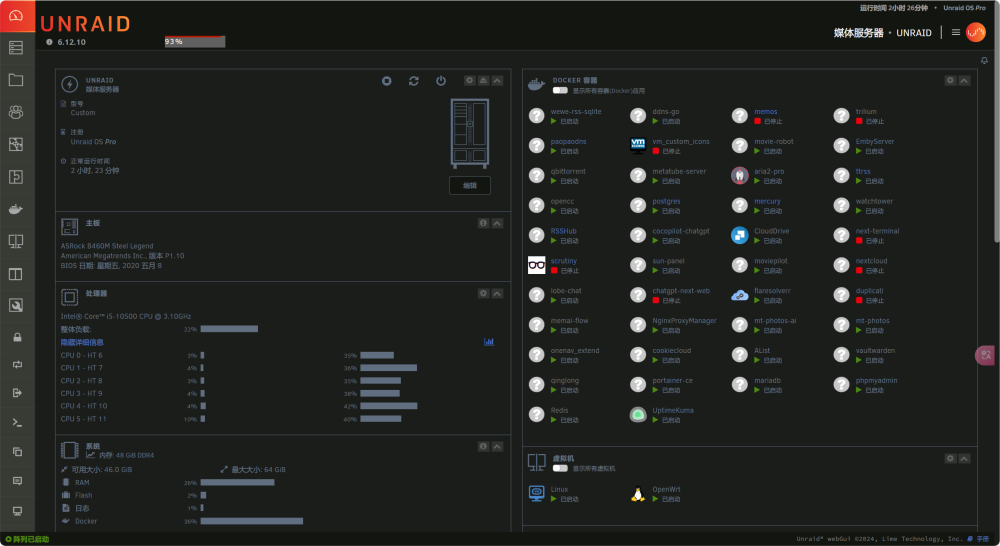Image resolution: width=1000 pixels, height=546 pixels.
Task: Open settings gear in Docker containers panel
Action: [x=950, y=80]
